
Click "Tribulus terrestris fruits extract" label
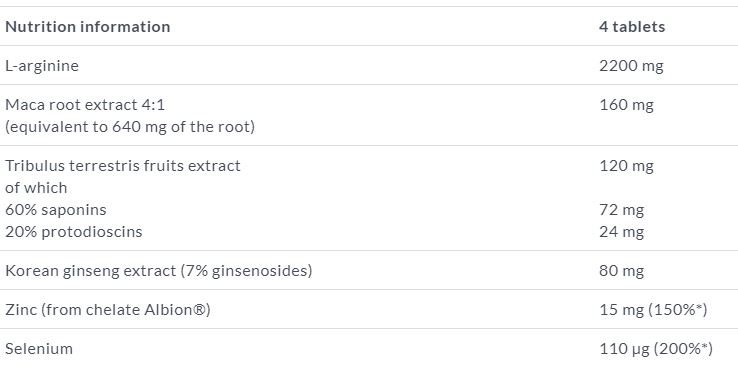coord(123,166)
